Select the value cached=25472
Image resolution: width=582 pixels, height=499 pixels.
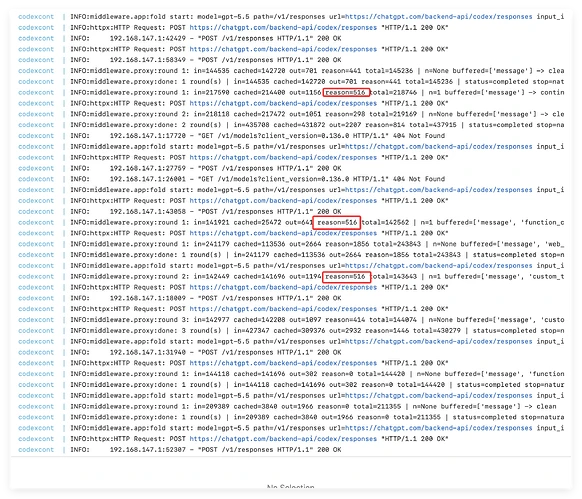(x=258, y=222)
